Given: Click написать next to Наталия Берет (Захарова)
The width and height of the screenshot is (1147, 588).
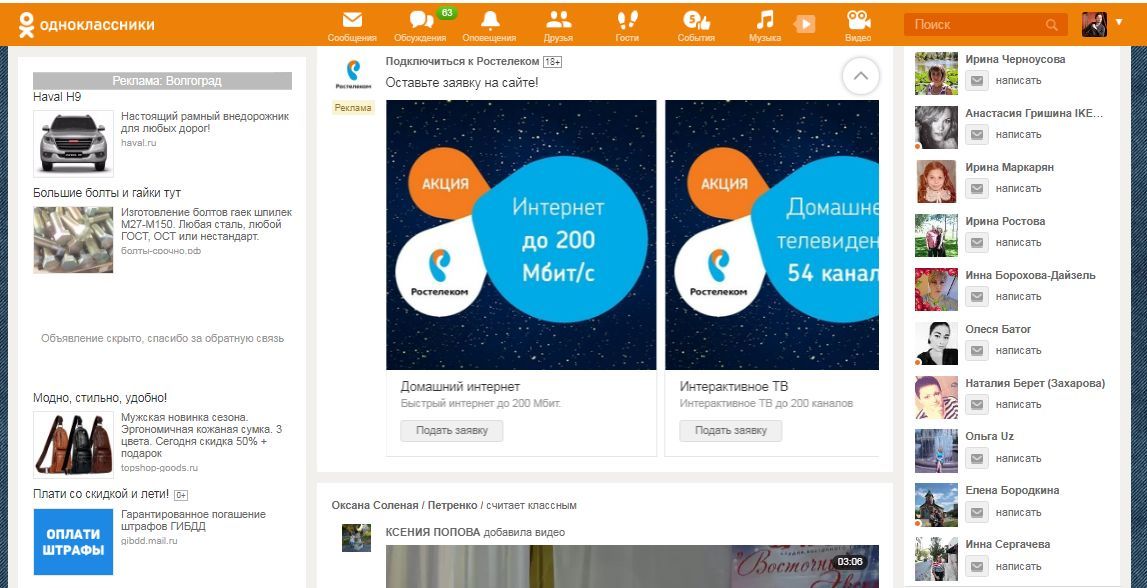Looking at the screenshot, I should pos(1018,404).
